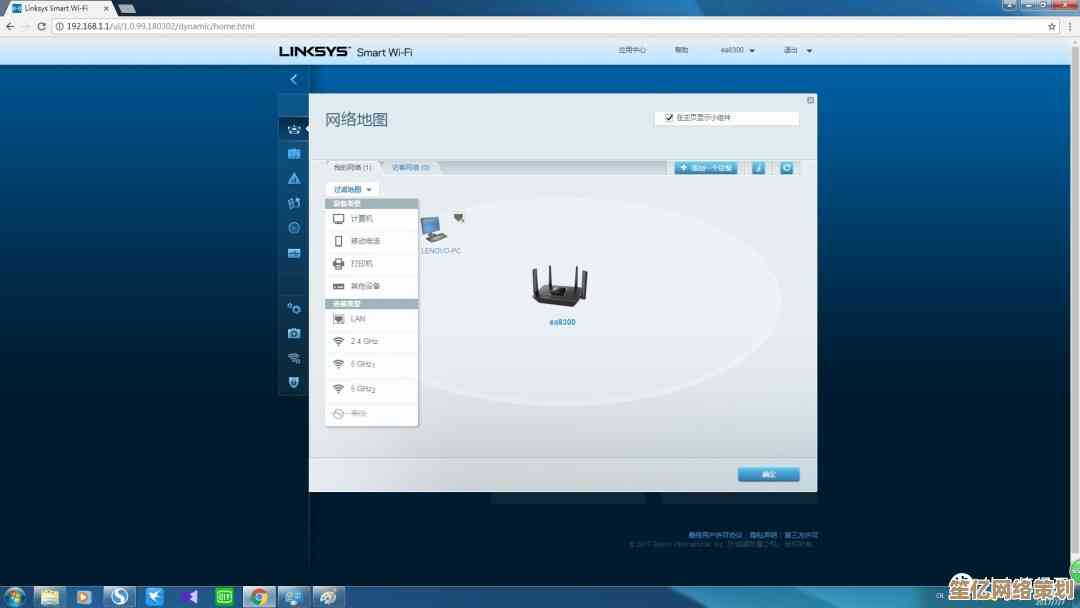Screen dimensions: 1080x608
Task: Collapse sidebar with the left chevron arrow
Action: pyautogui.click(x=294, y=79)
